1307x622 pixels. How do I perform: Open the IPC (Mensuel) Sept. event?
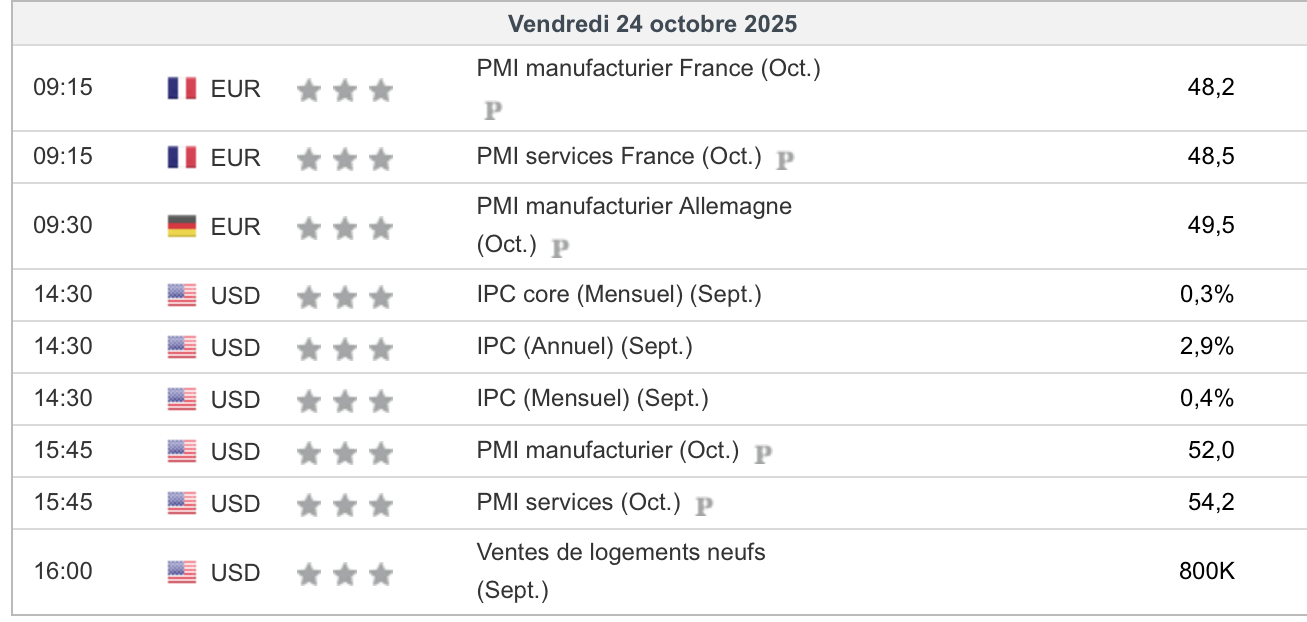pos(592,399)
